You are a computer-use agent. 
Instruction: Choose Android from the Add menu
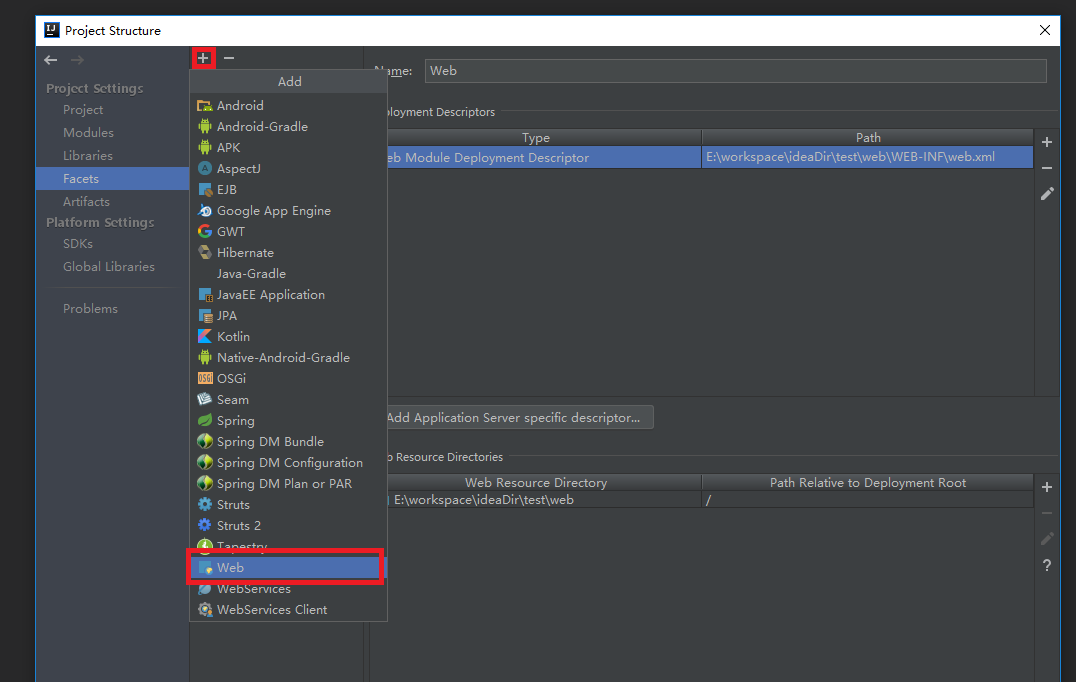point(288,106)
